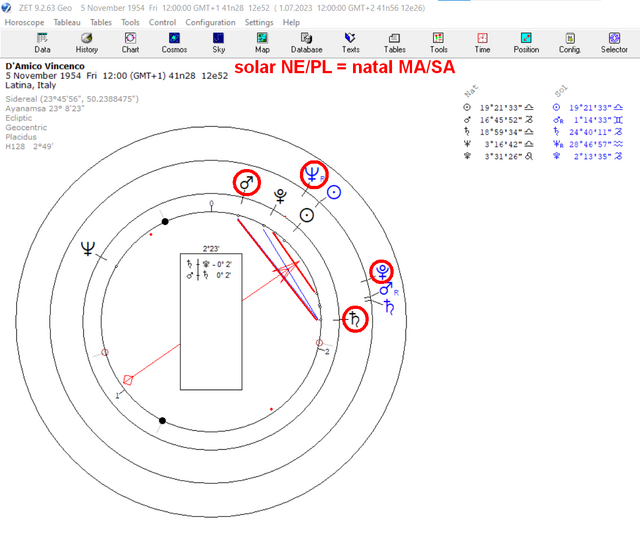The width and height of the screenshot is (640, 543).
Task: Open the Horoscope menu
Action: 24,22
